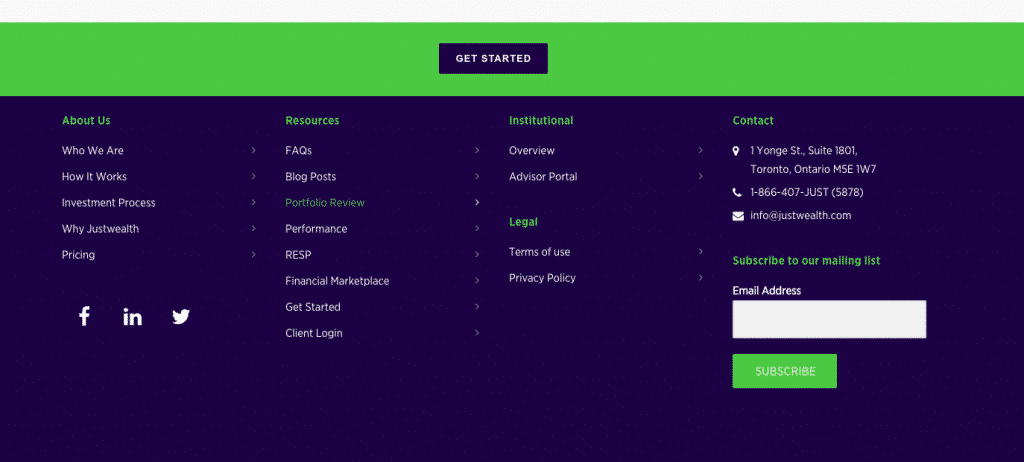View the Performance page link
The width and height of the screenshot is (1024, 462).
[316, 229]
